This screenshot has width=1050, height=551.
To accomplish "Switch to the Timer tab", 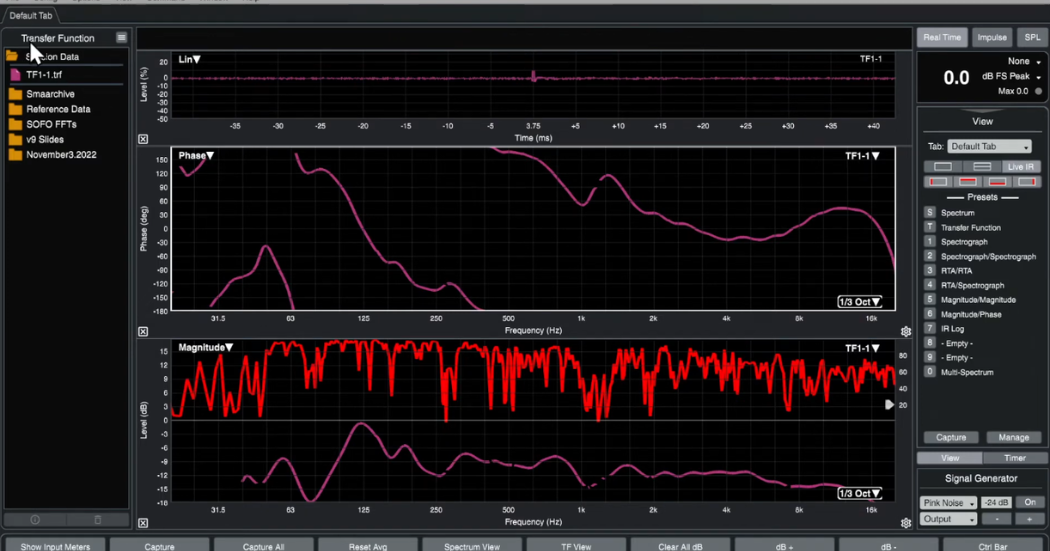I will (1015, 458).
